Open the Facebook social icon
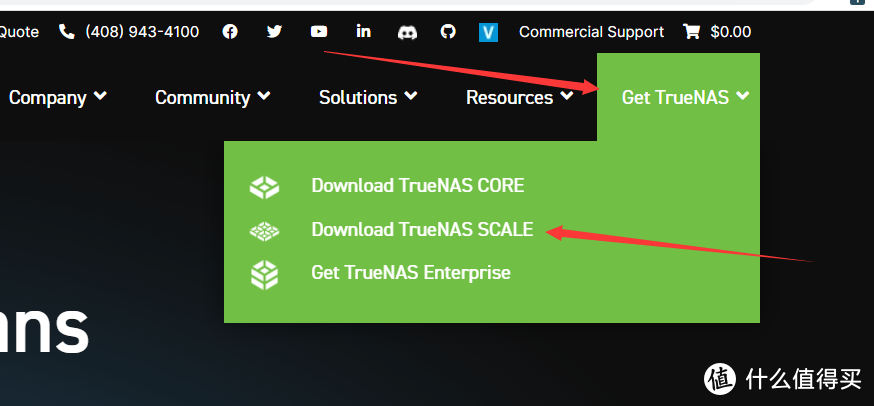The height and width of the screenshot is (406, 874). pyautogui.click(x=230, y=32)
